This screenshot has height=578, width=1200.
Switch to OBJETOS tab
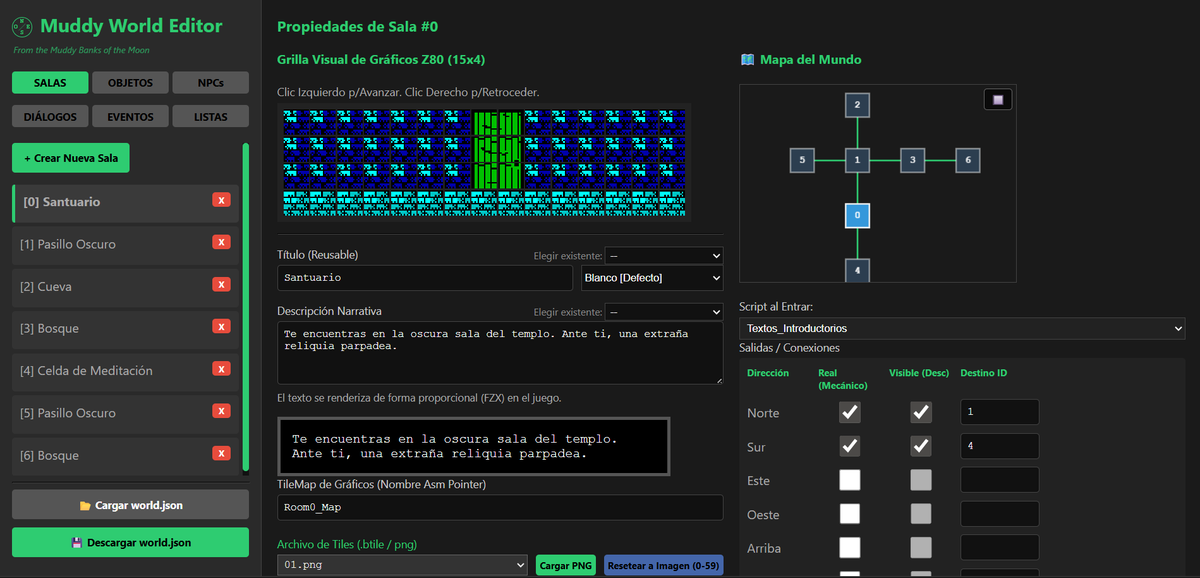click(x=130, y=83)
